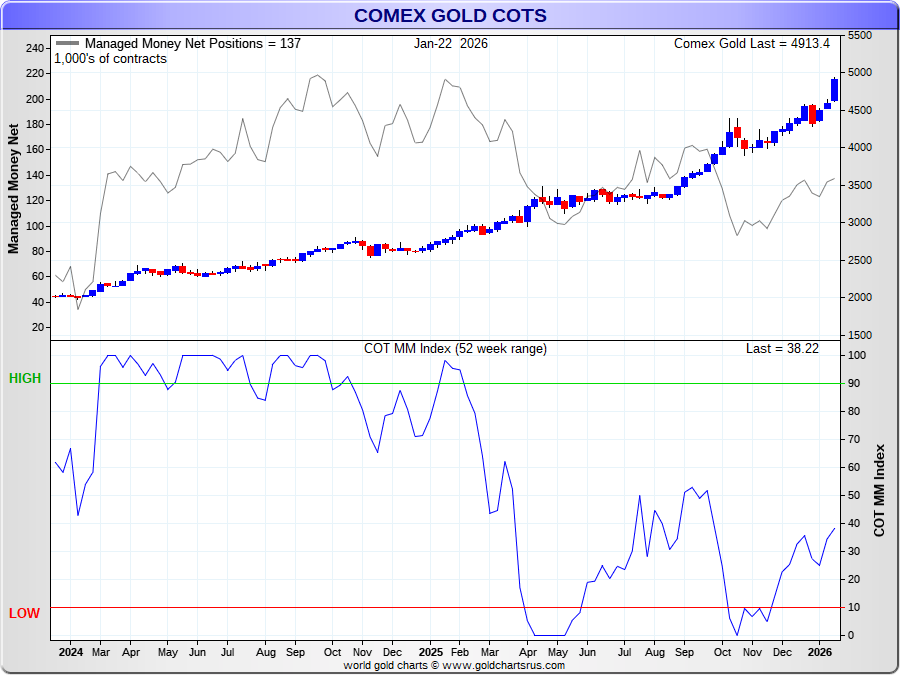The image size is (900, 675).
Task: Click the latest tall blue gold candlestick
Action: click(835, 90)
